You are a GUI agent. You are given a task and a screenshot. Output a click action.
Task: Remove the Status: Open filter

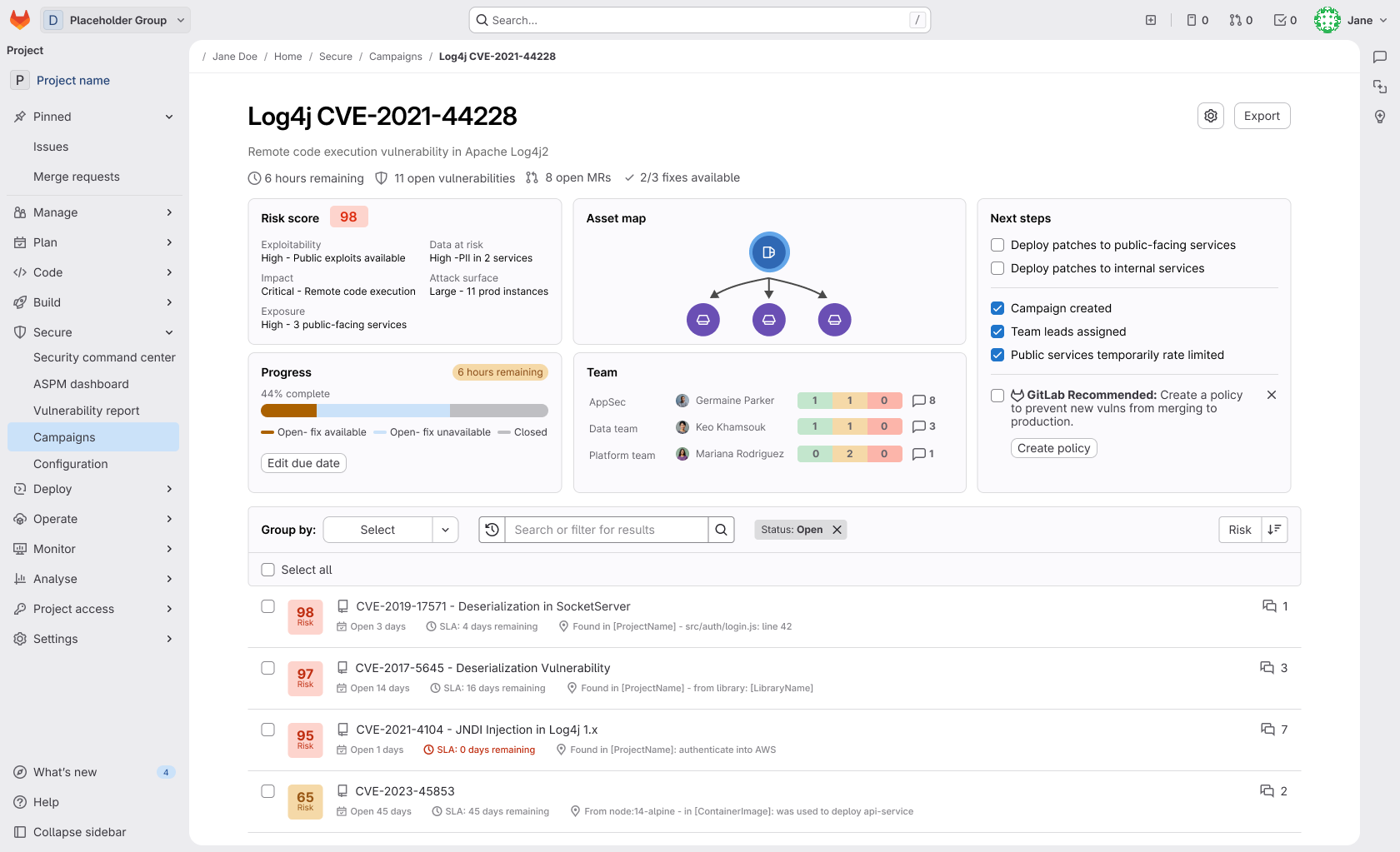837,530
